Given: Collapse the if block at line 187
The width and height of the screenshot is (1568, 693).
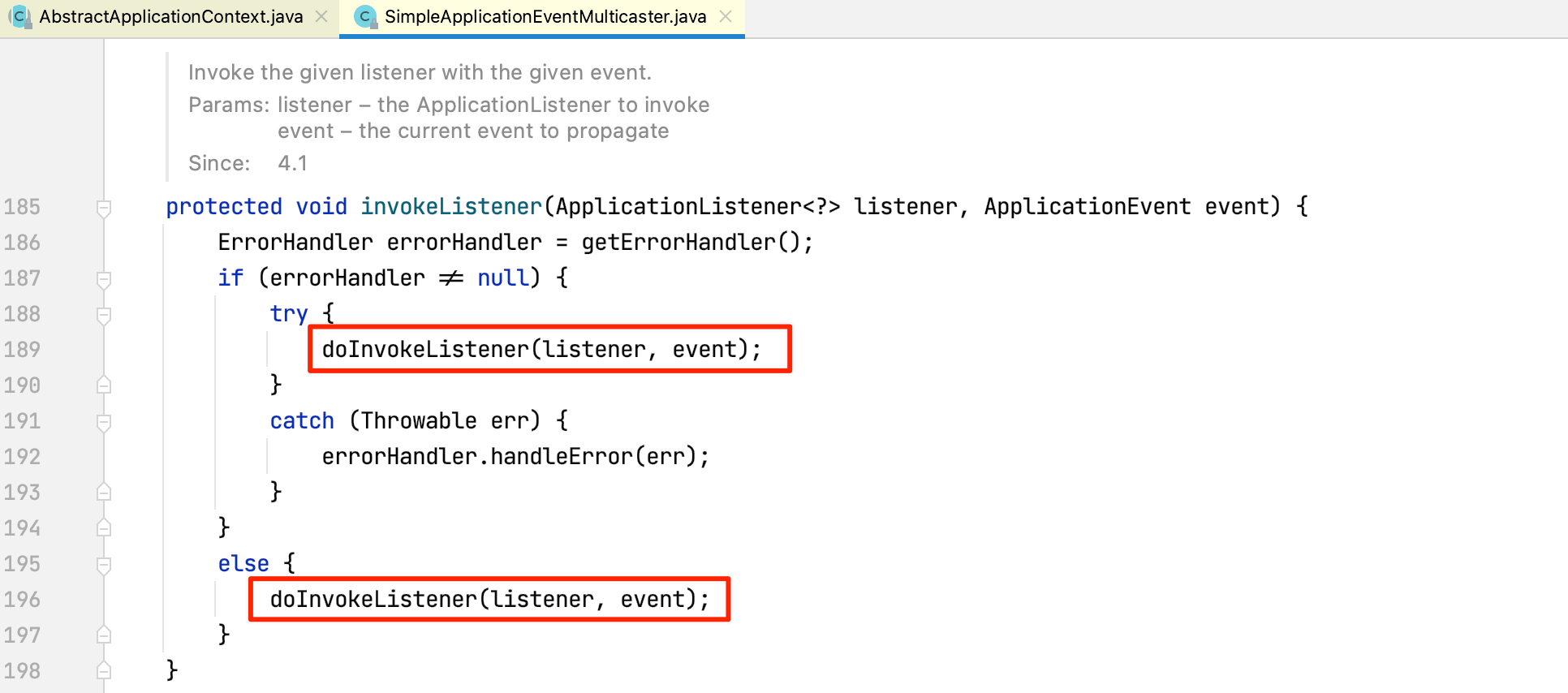Looking at the screenshot, I should [104, 279].
